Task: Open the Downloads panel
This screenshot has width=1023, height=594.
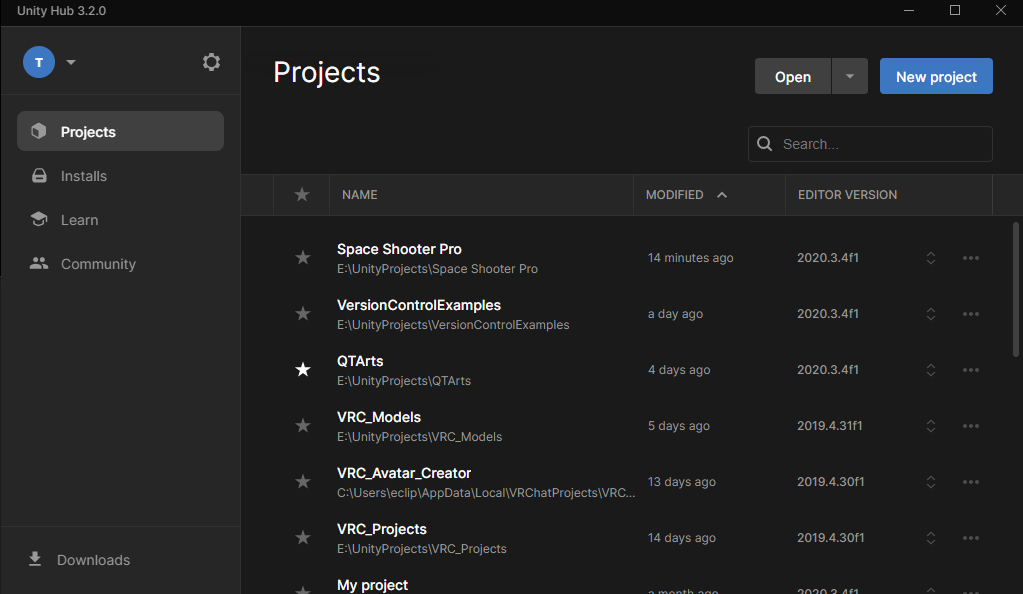Action: [93, 559]
